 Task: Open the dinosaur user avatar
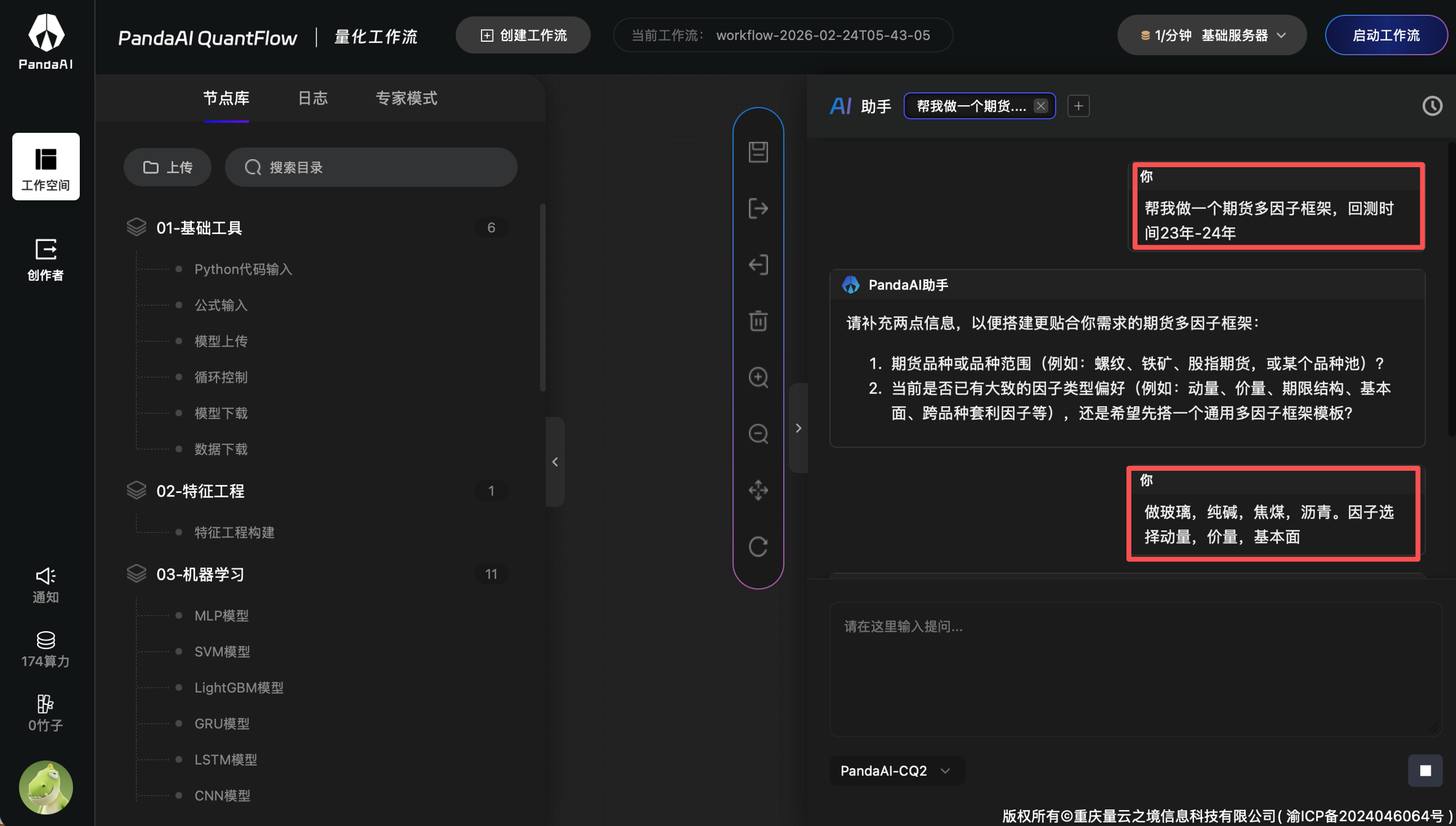46,787
